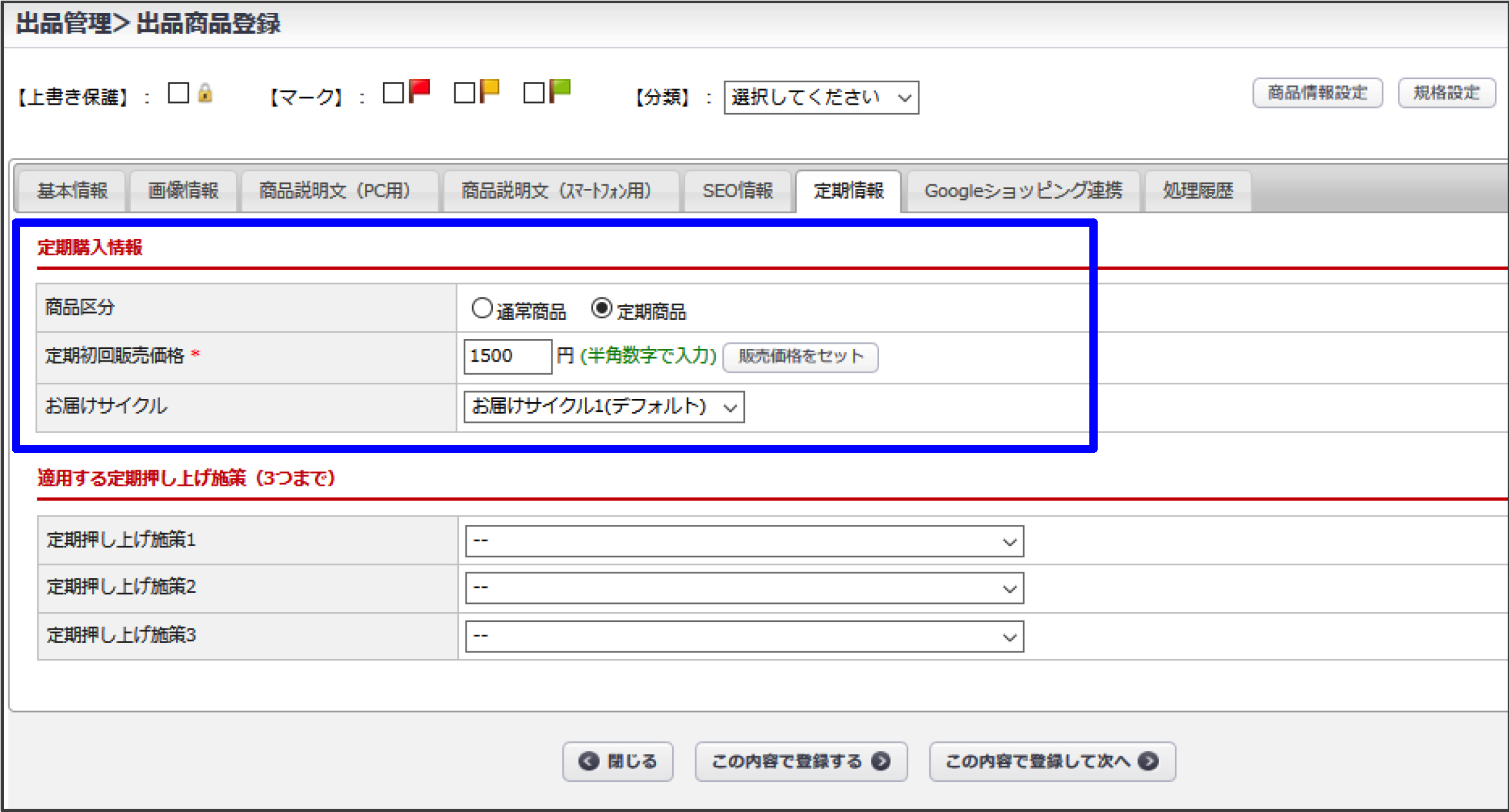Select the 通常商品 radio button
Screen dimensions: 1509x812
pos(481,308)
